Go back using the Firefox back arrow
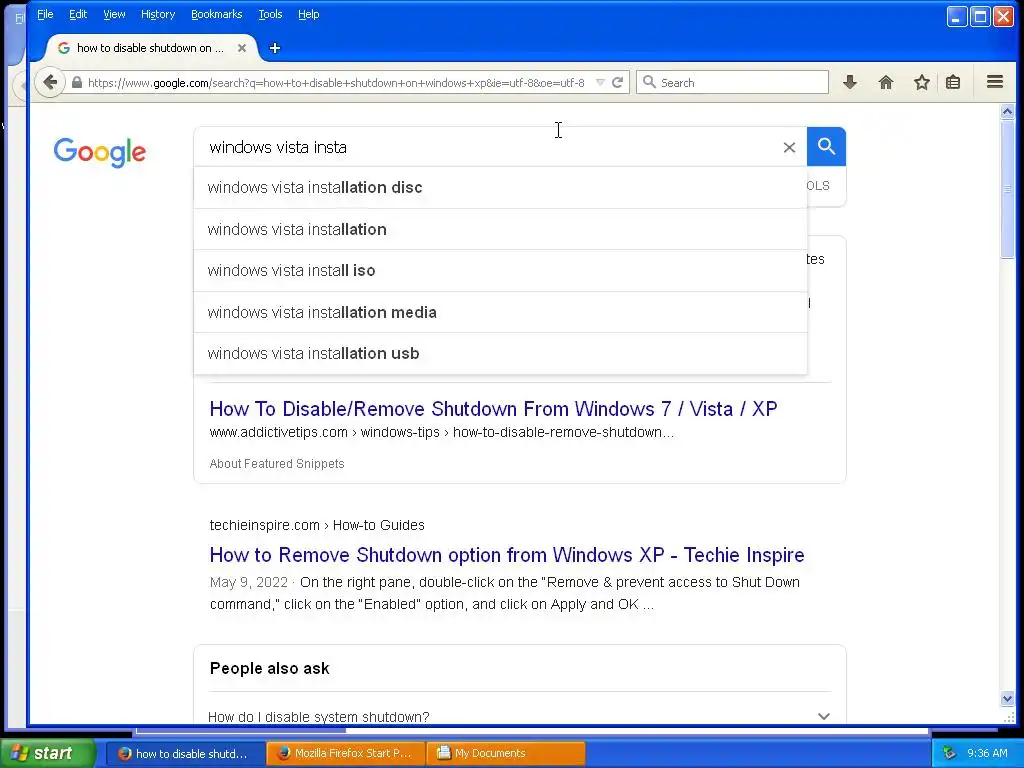This screenshot has height=768, width=1024. click(x=50, y=82)
